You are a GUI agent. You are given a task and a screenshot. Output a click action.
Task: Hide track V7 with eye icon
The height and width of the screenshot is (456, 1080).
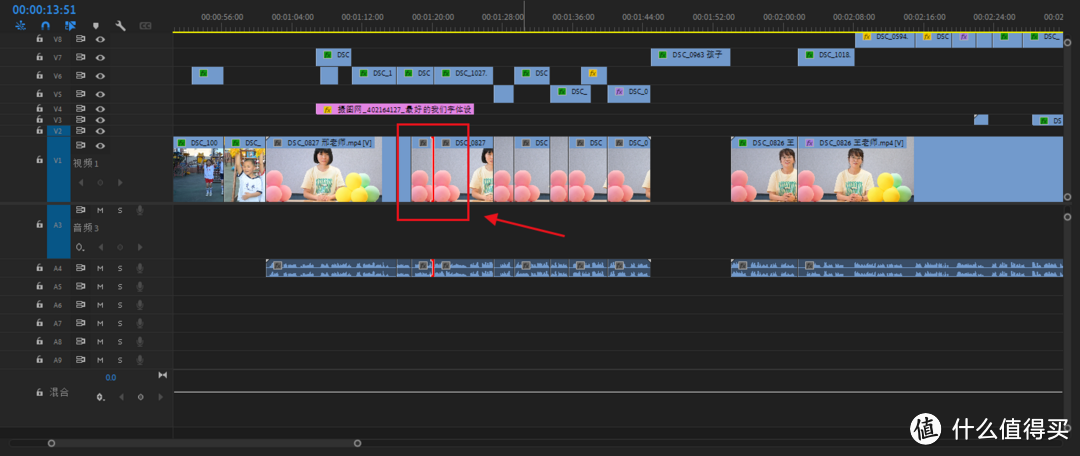101,58
